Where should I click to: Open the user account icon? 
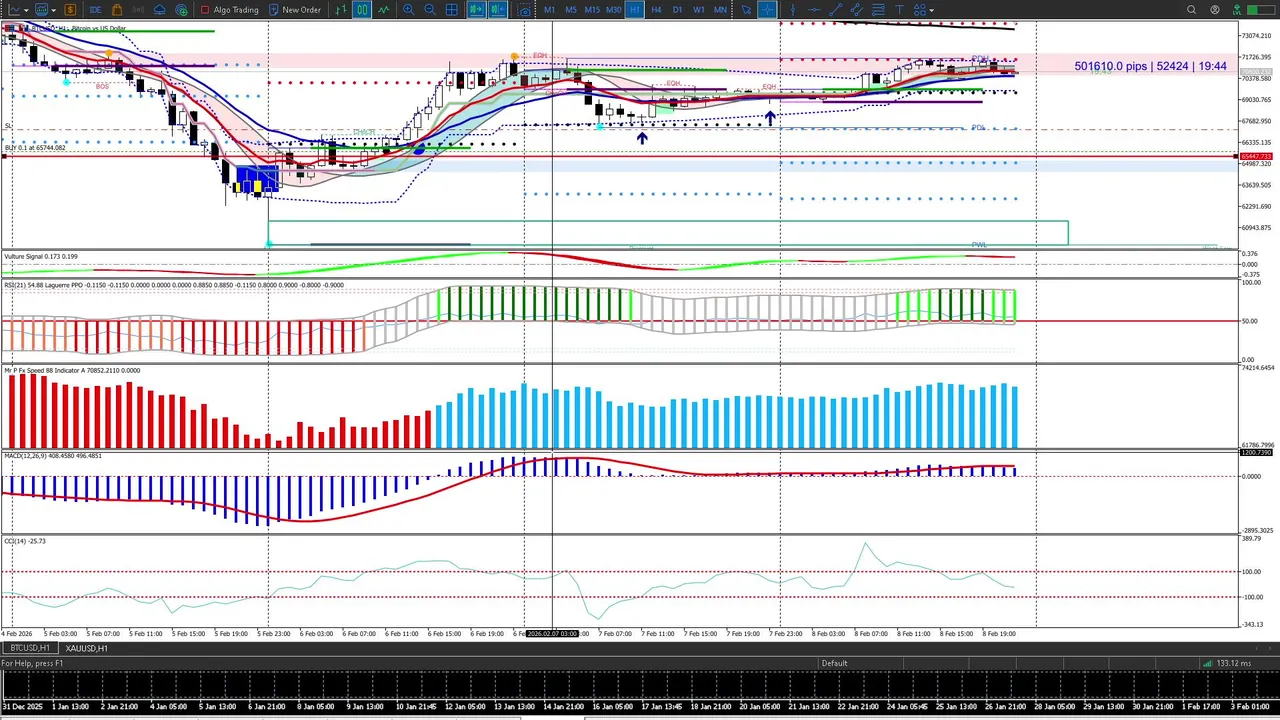[1215, 10]
